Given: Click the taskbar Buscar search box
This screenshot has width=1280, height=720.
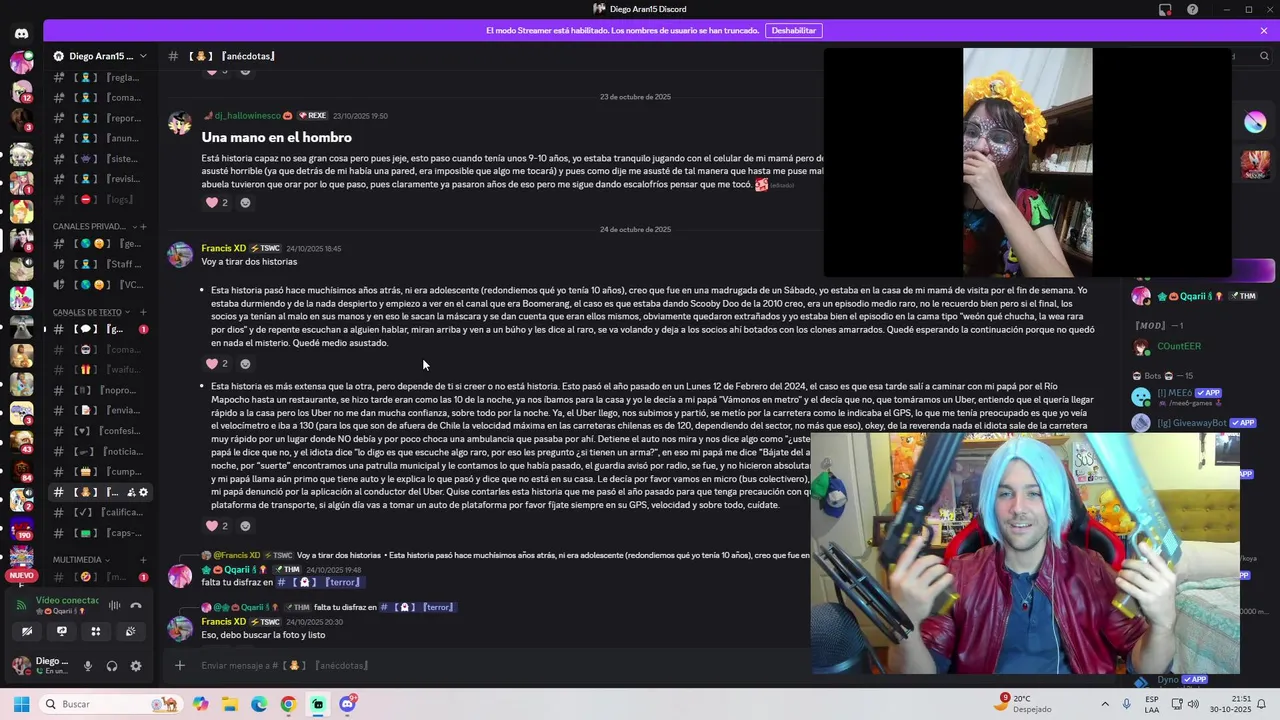Looking at the screenshot, I should click(110, 704).
